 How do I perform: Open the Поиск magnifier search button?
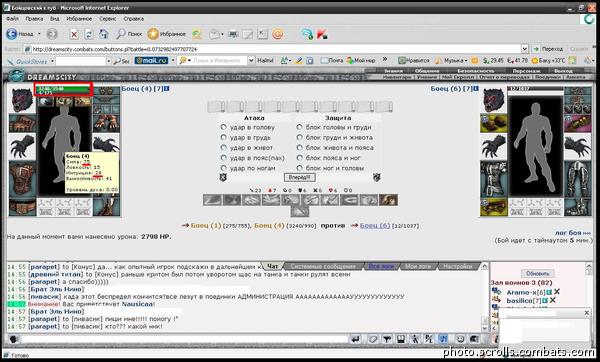click(129, 34)
